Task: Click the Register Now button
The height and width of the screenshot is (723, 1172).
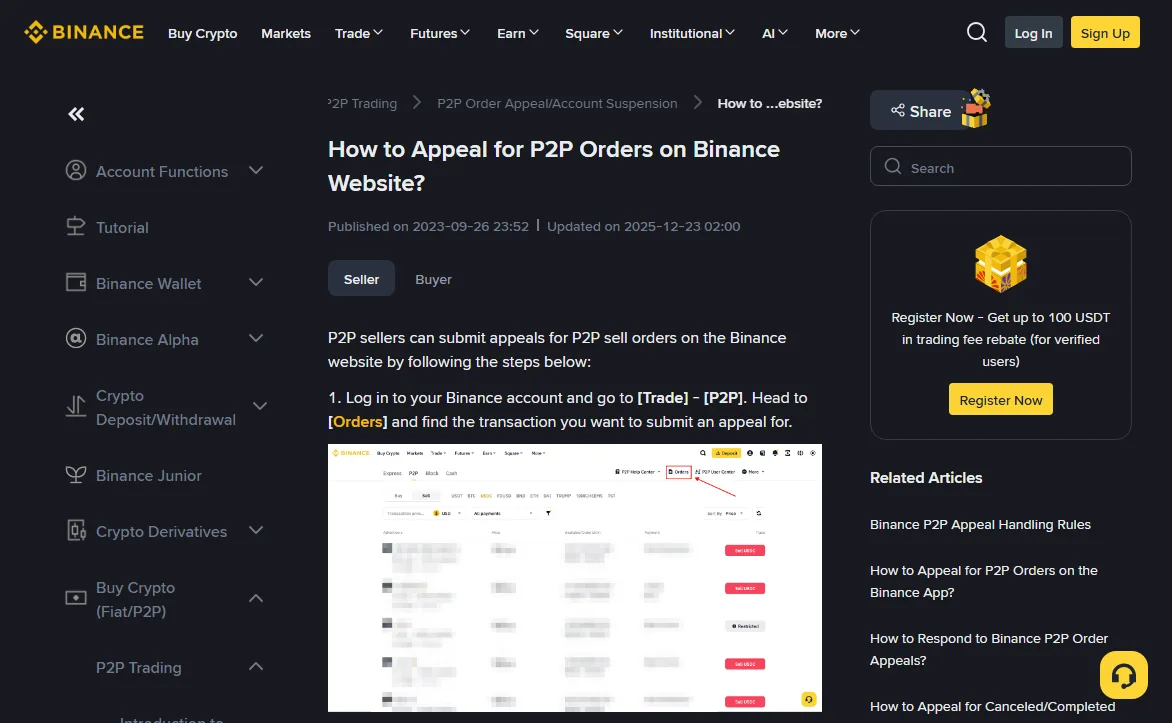Action: pos(1000,399)
